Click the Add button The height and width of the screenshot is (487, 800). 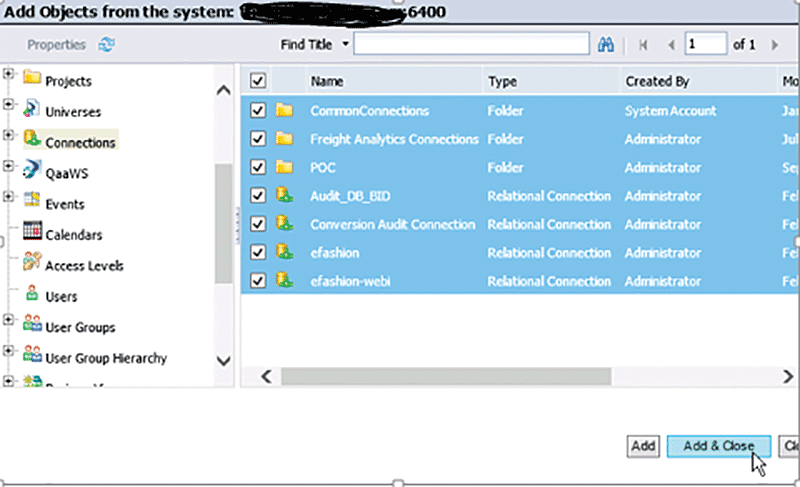coord(643,446)
